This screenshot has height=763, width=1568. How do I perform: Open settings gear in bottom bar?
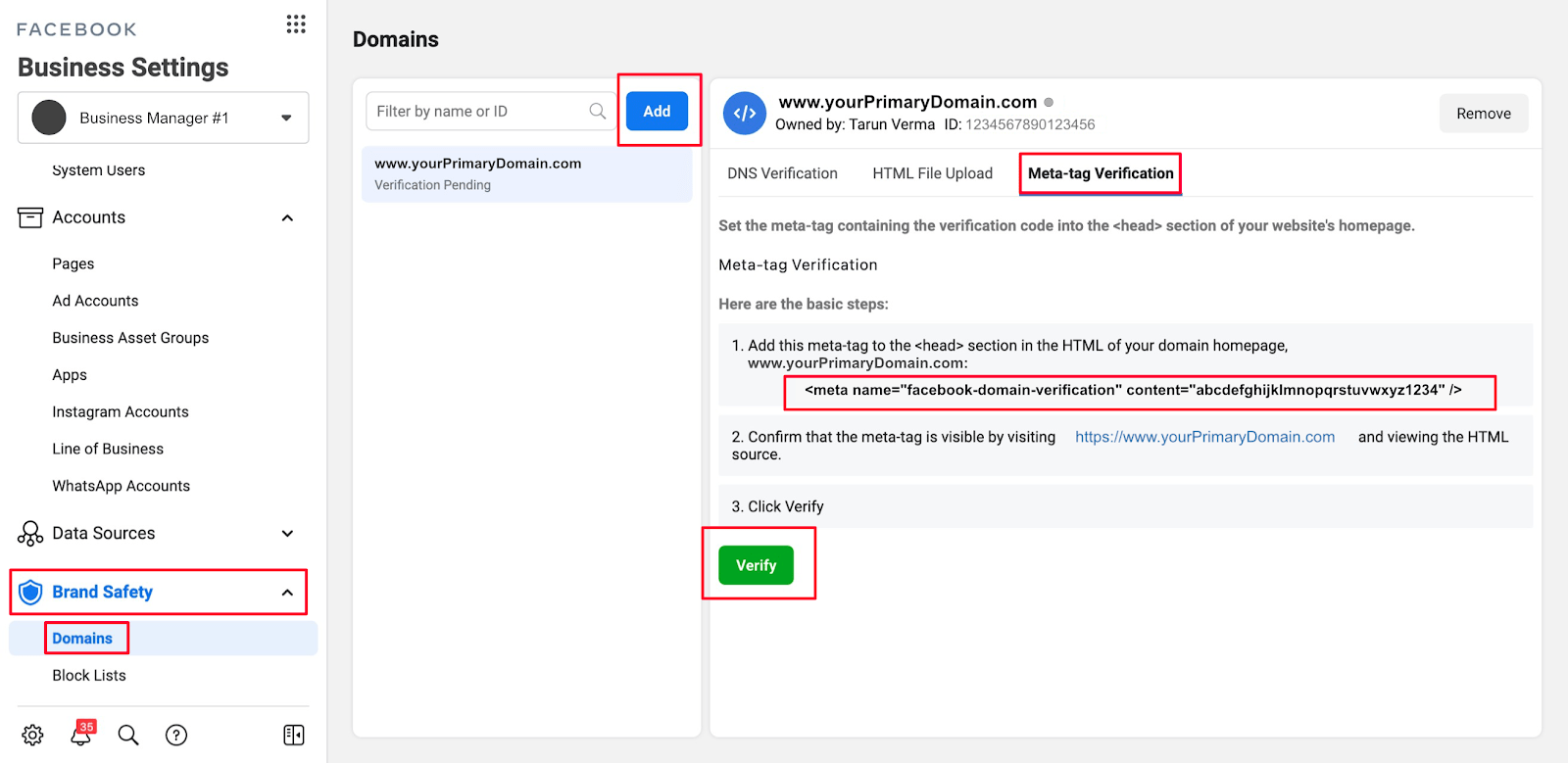32,735
